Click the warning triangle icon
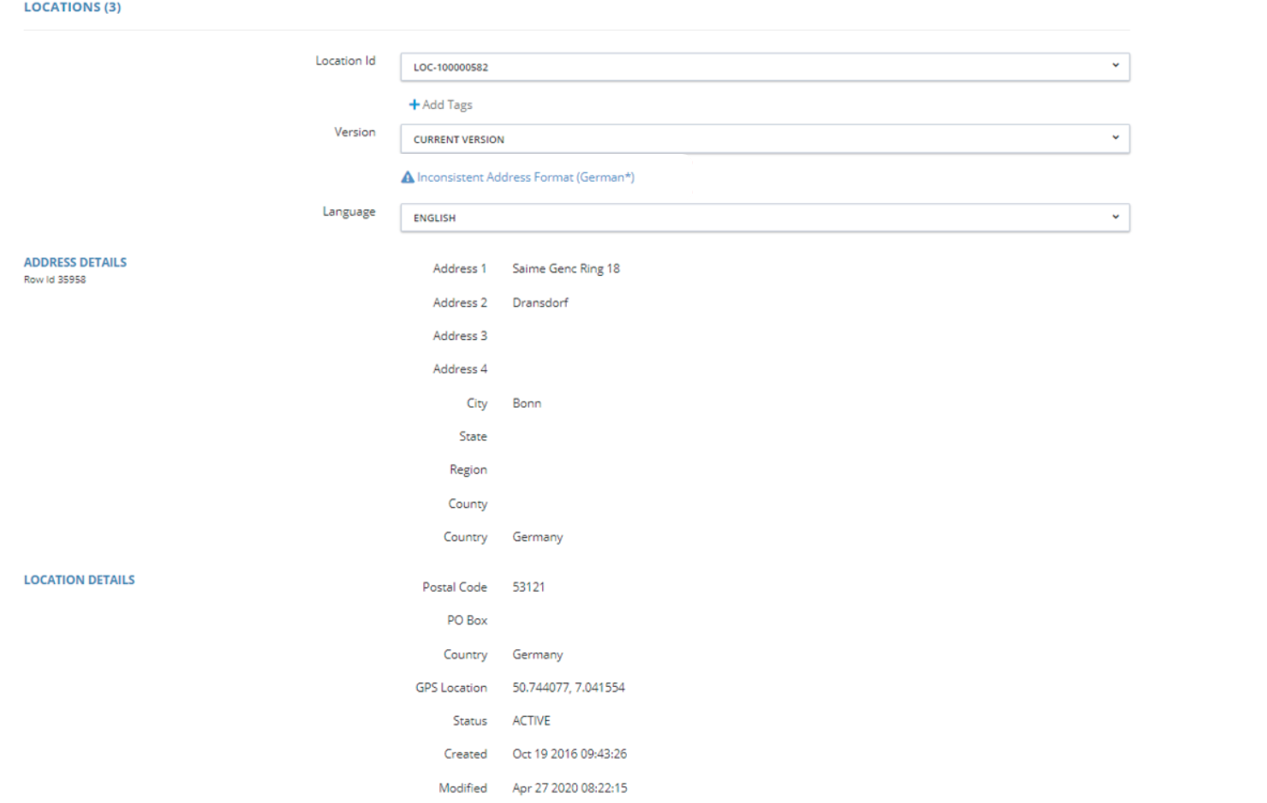The width and height of the screenshot is (1267, 803). click(x=407, y=178)
